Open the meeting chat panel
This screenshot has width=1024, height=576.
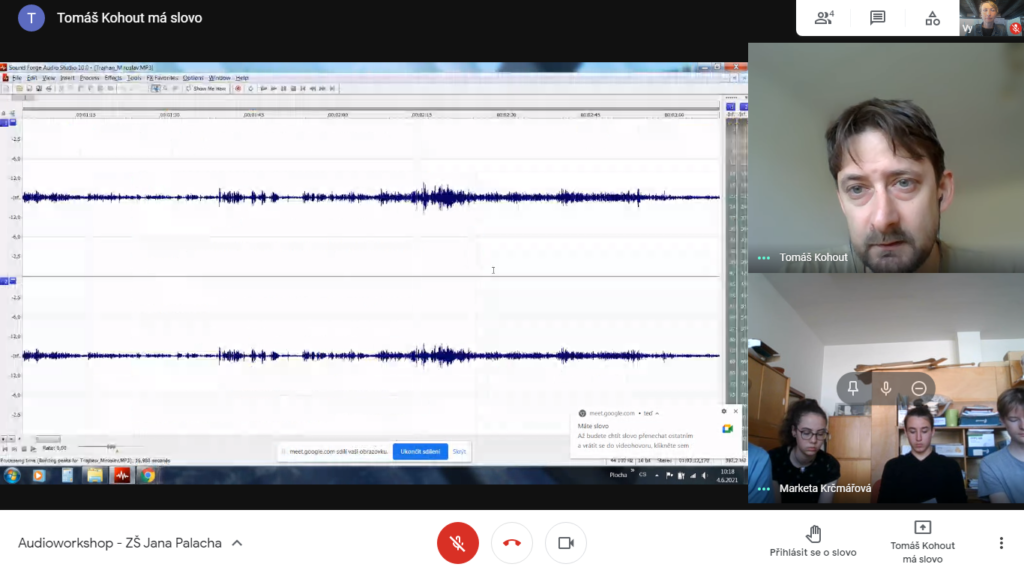pyautogui.click(x=878, y=18)
